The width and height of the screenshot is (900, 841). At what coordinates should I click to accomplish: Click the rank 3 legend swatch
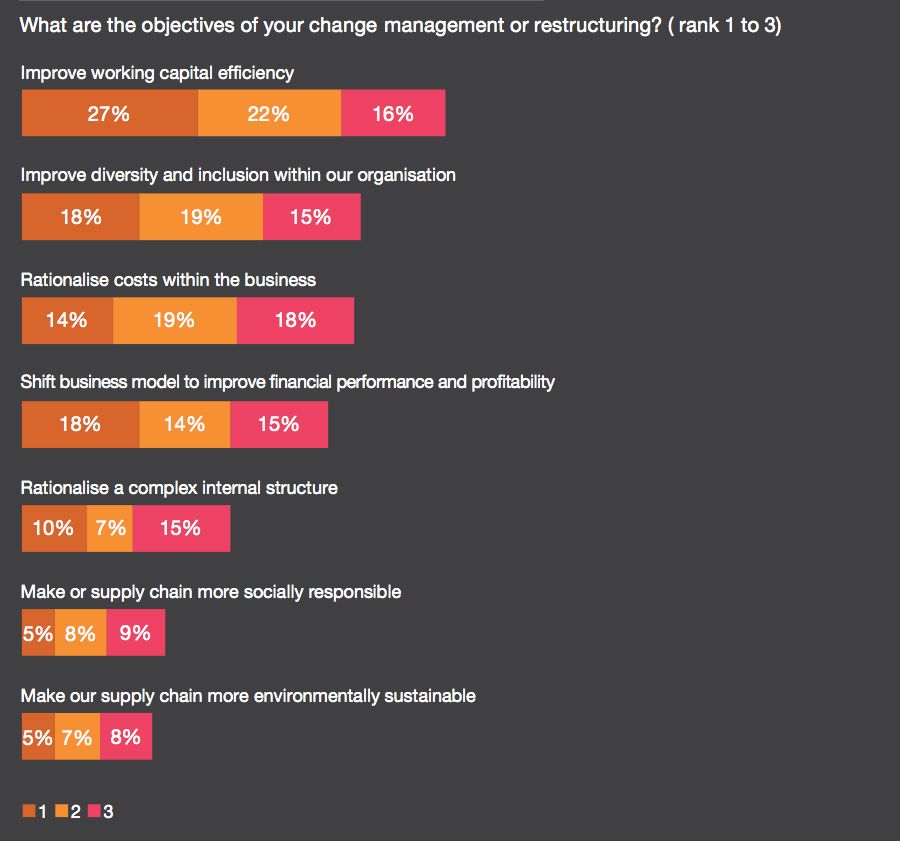point(94,811)
